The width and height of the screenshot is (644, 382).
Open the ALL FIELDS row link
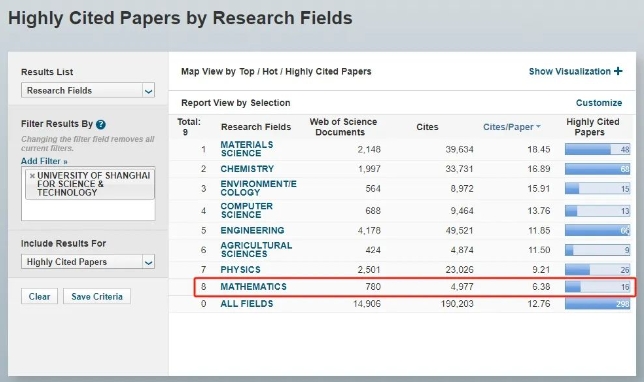click(x=246, y=304)
